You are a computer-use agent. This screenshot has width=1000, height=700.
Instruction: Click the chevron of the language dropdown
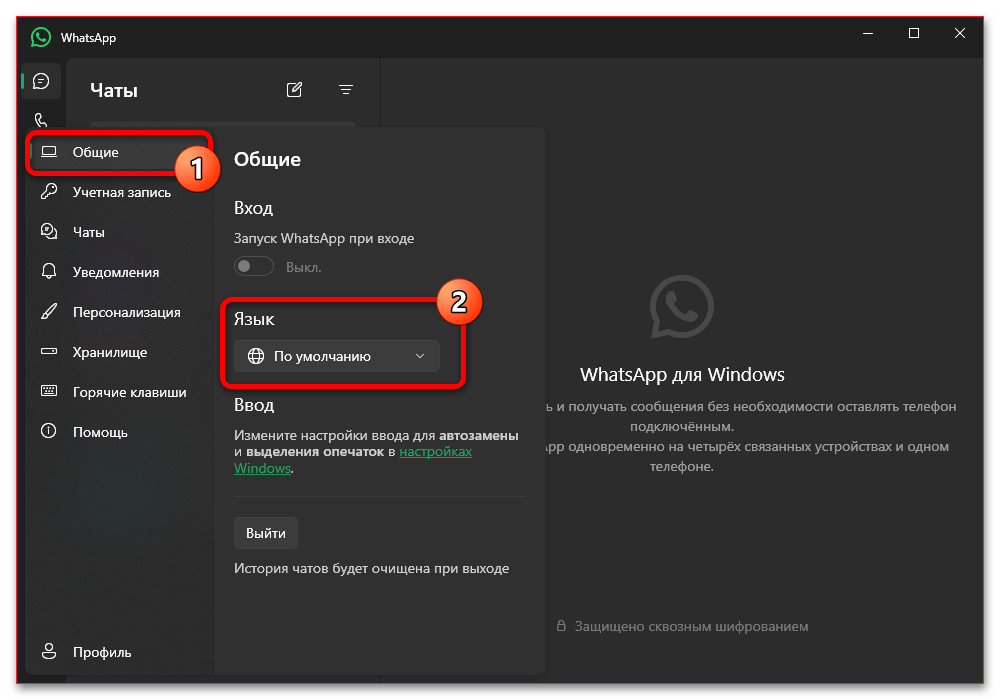coord(420,356)
